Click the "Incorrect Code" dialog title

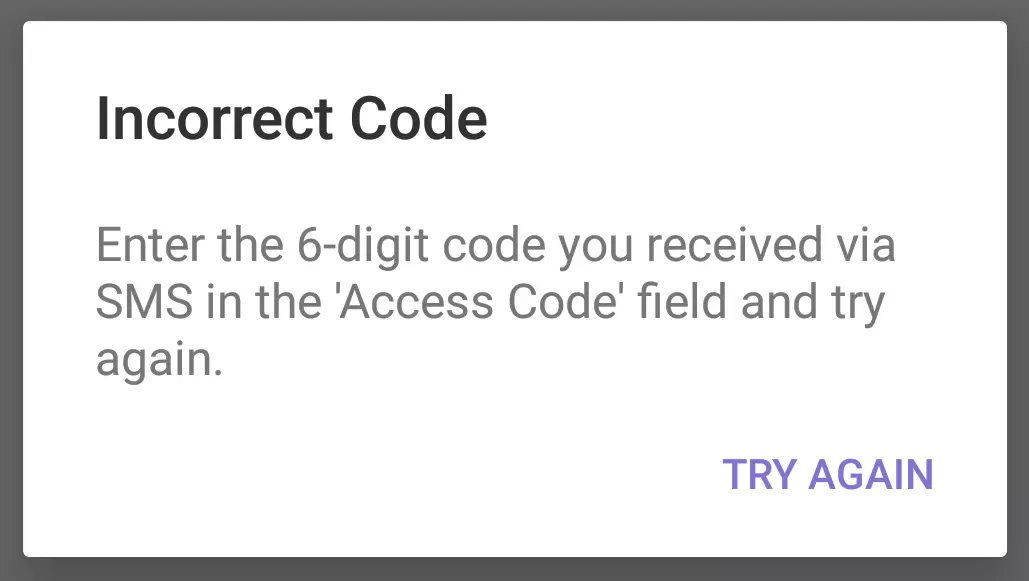tap(291, 120)
